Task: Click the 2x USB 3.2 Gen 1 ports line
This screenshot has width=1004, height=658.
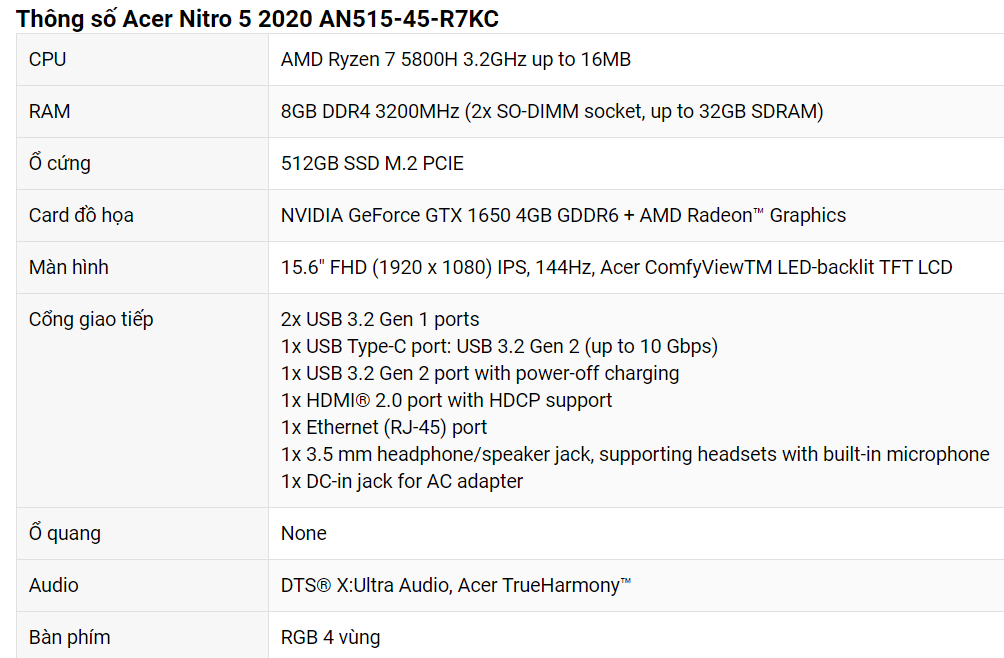Action: point(380,319)
